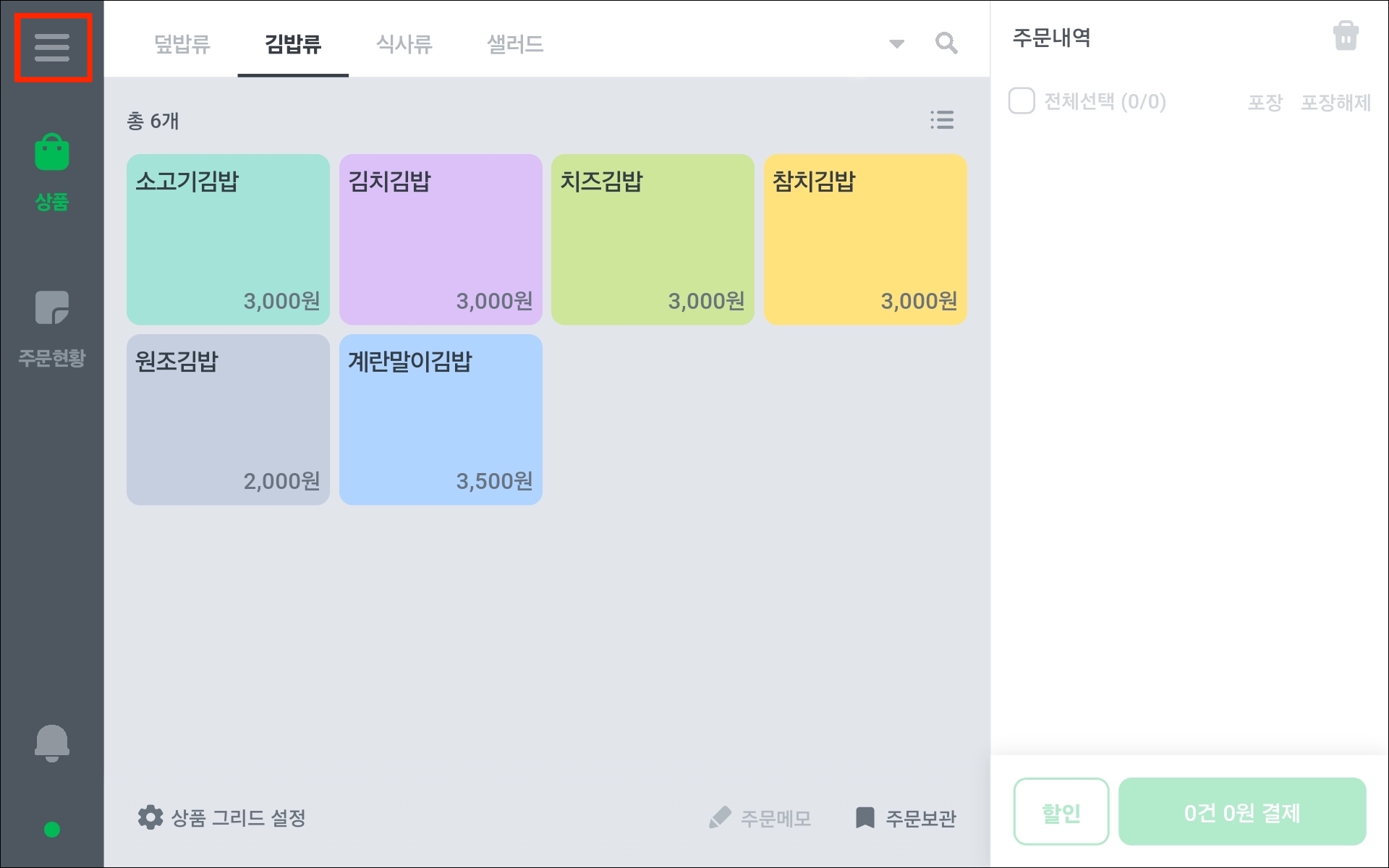Viewport: 1389px width, 868px height.
Task: Click the search magnifier icon
Action: click(946, 43)
